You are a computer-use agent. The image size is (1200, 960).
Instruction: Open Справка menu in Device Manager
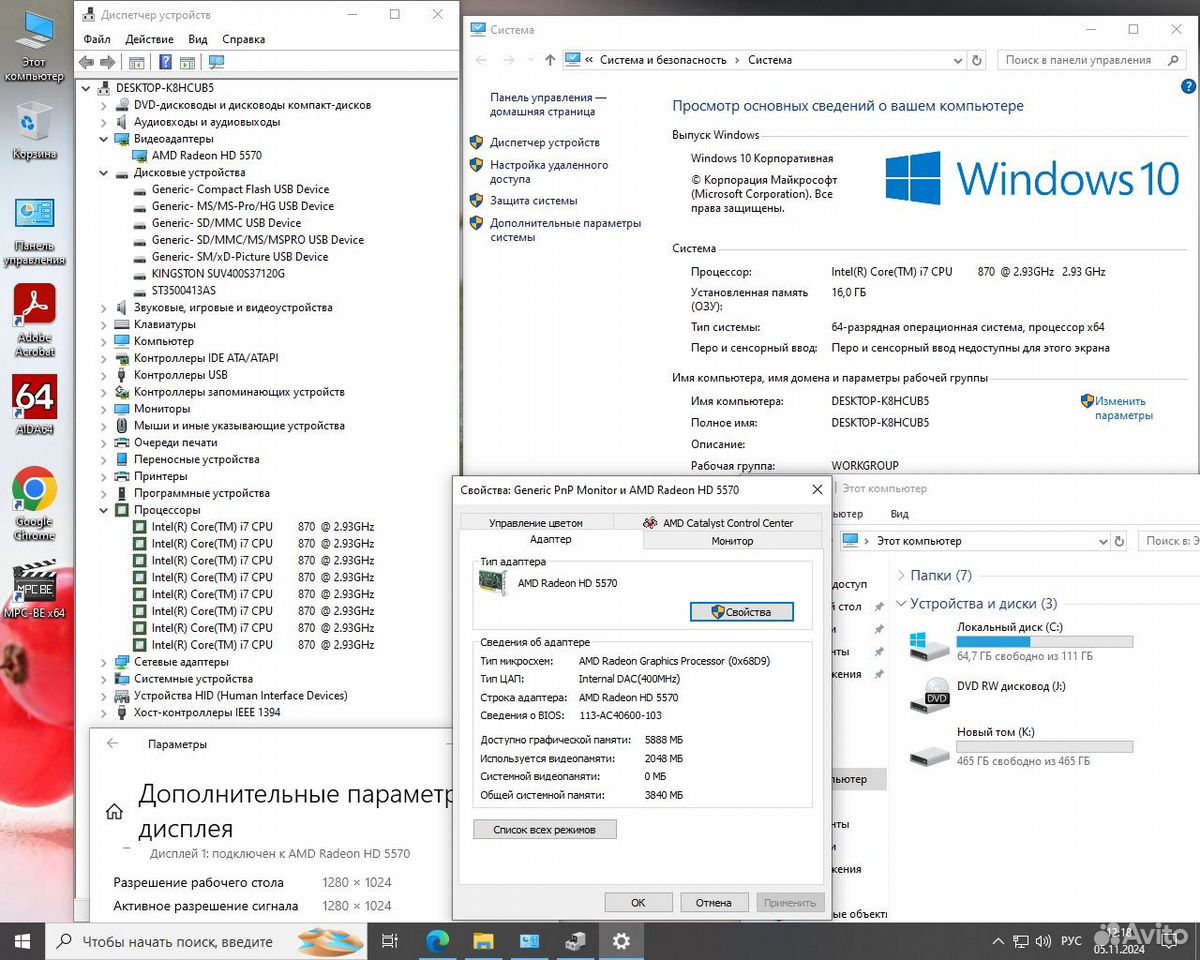[243, 39]
